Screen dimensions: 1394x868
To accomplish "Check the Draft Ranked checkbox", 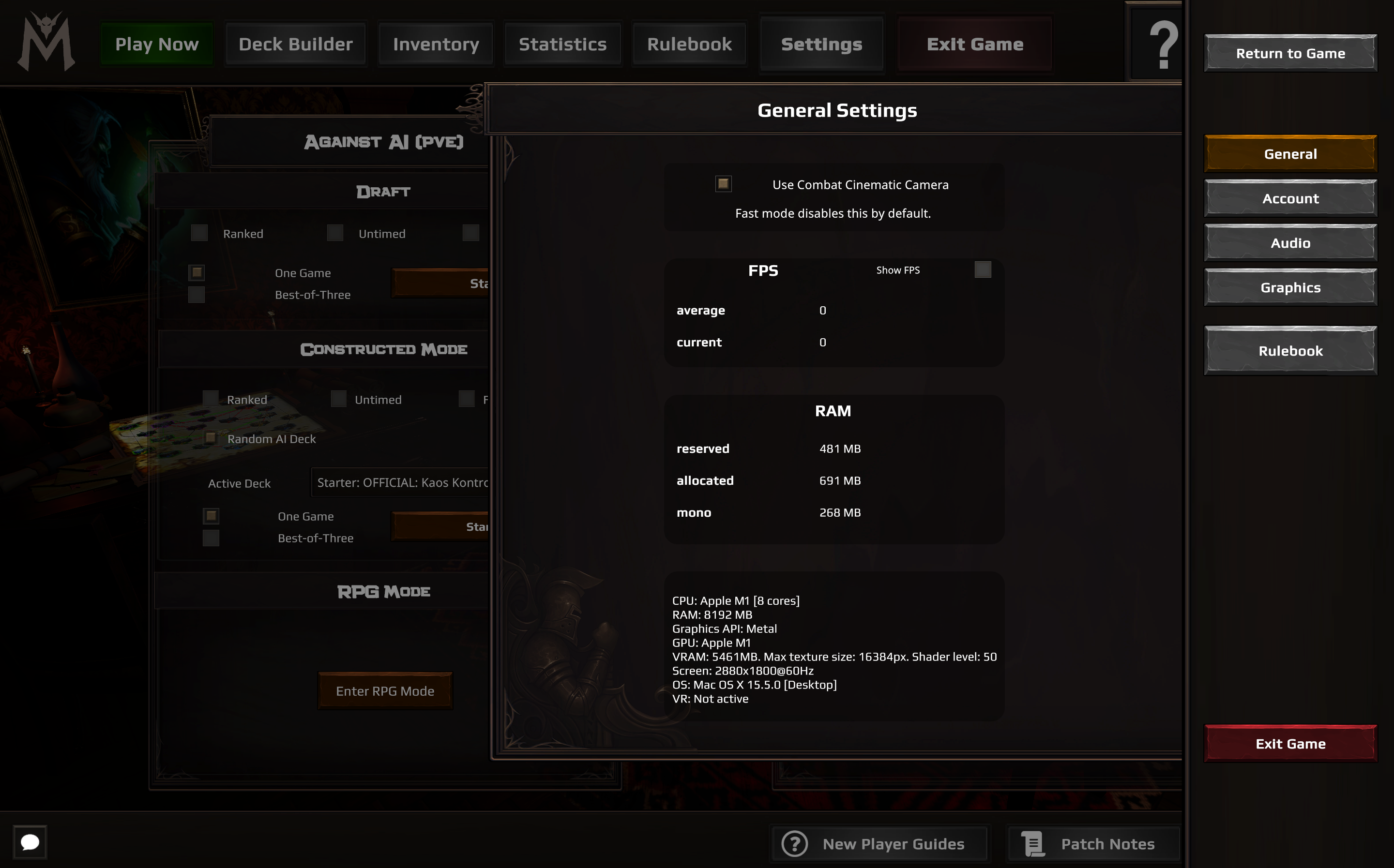I will (x=199, y=233).
